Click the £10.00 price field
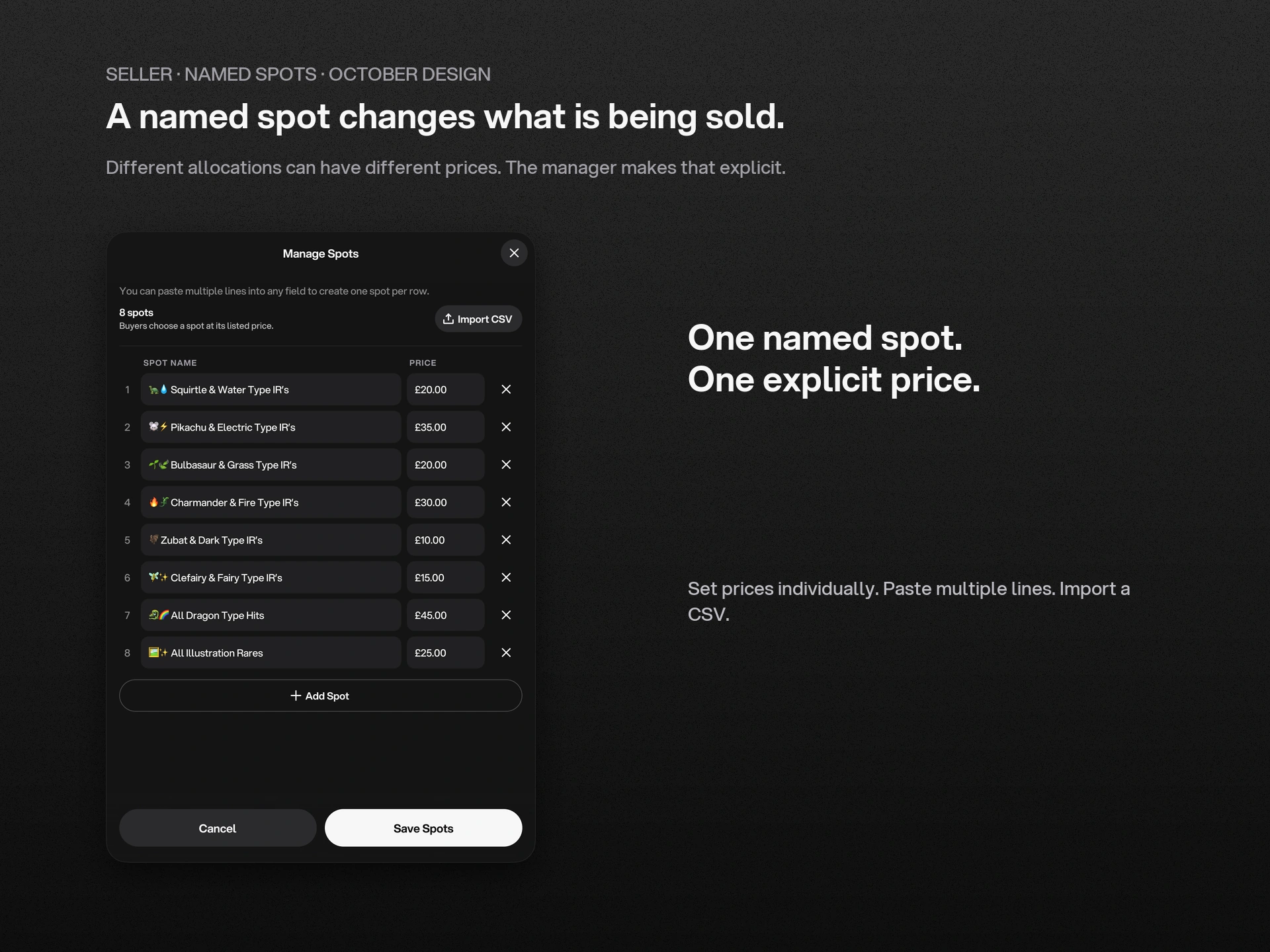 tap(446, 540)
